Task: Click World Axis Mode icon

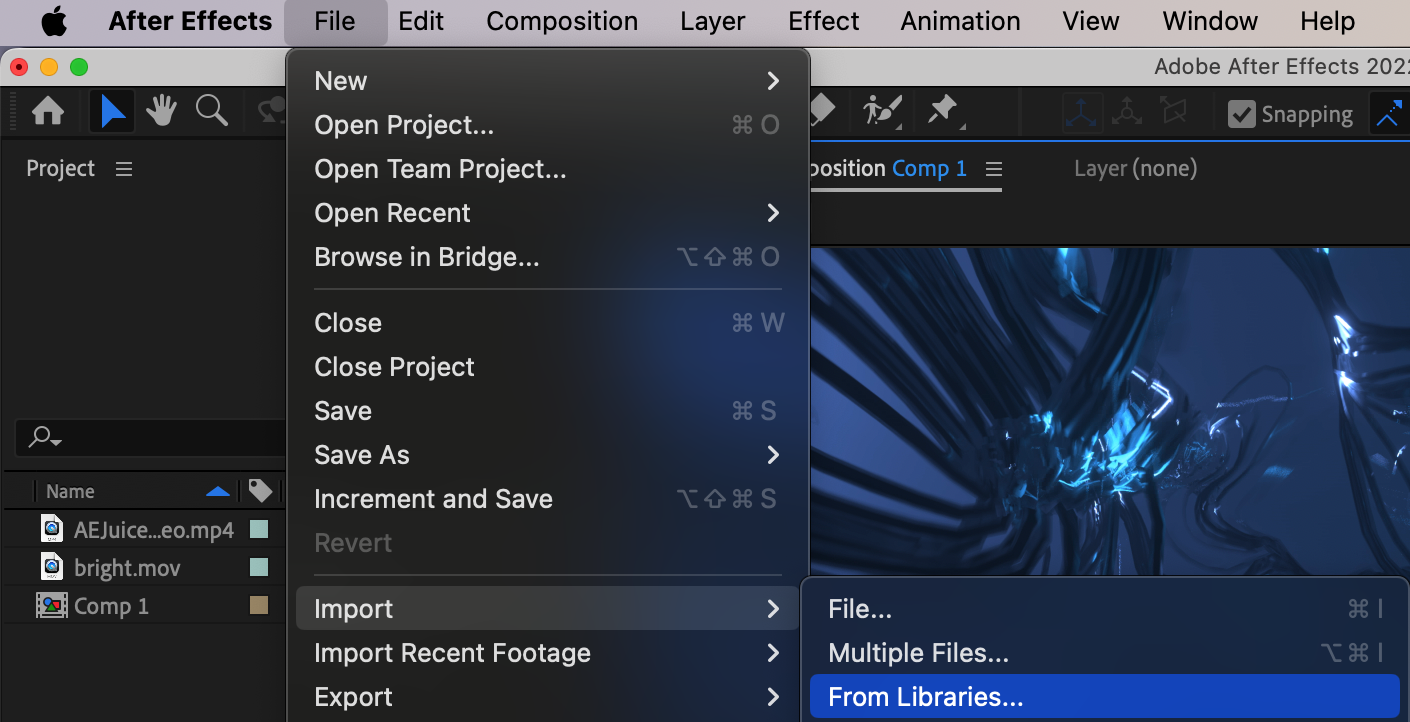Action: tap(1127, 113)
